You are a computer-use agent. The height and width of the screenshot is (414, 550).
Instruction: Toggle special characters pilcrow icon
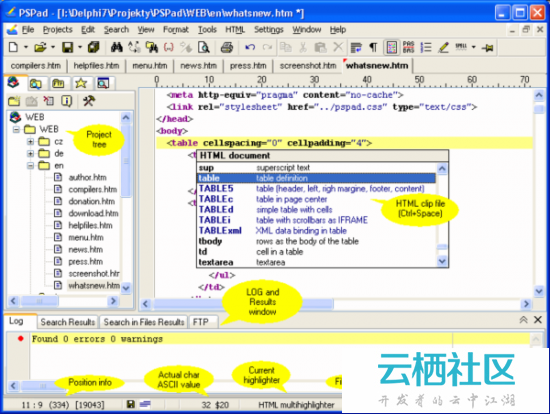point(373,47)
